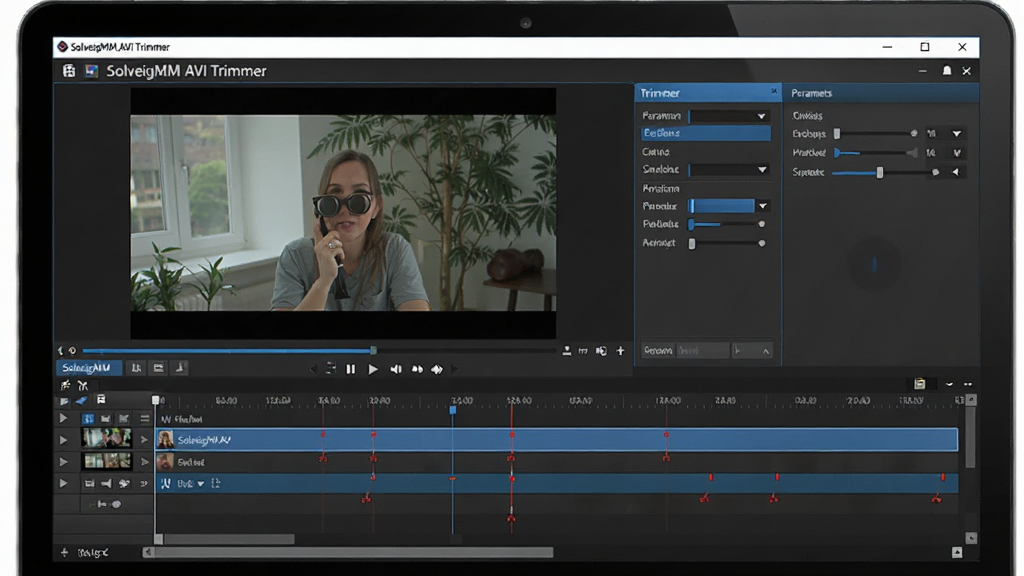Screen dimensions: 1024x576
Task: Open the first dropdown in the Trimmer panel
Action: coord(729,116)
